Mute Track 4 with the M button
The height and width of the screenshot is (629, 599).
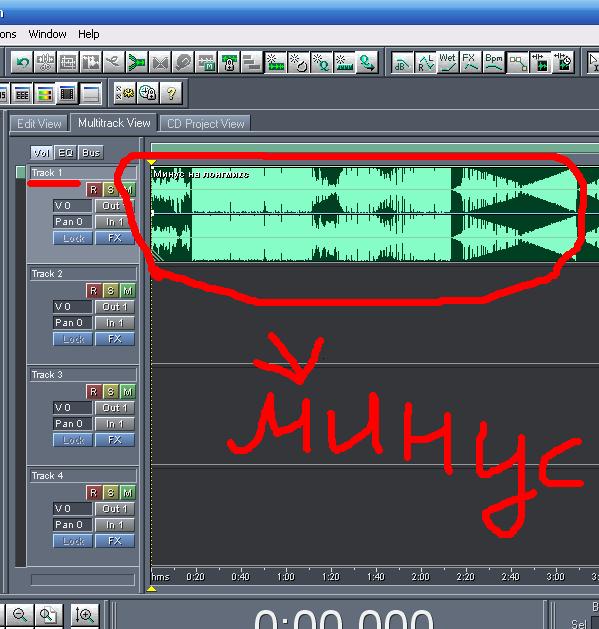click(x=128, y=493)
